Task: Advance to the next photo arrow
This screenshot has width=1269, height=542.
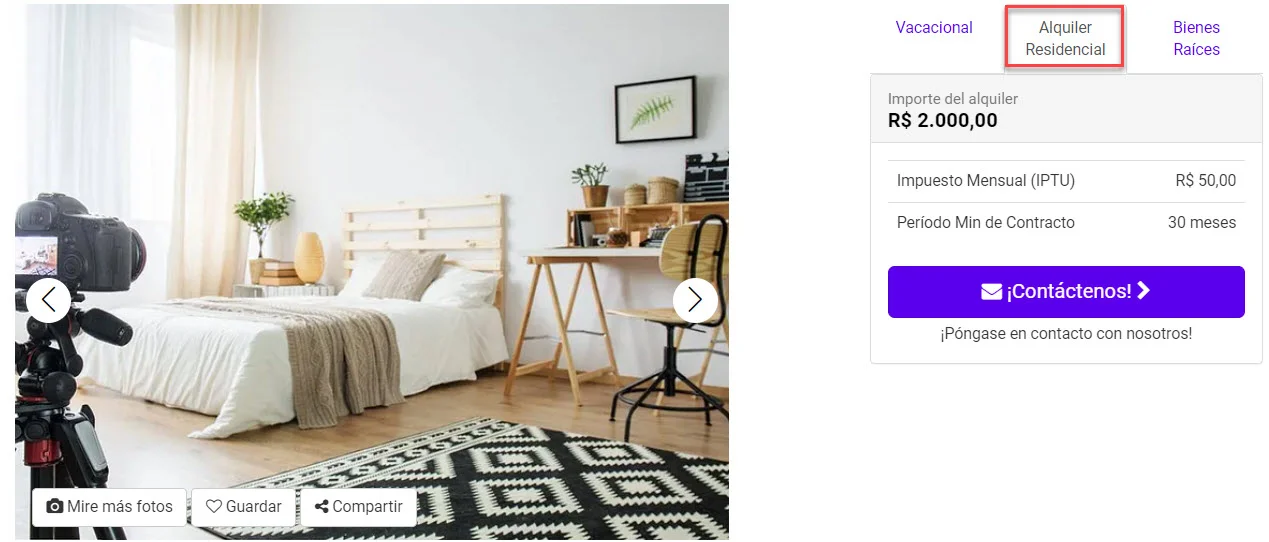Action: click(695, 300)
